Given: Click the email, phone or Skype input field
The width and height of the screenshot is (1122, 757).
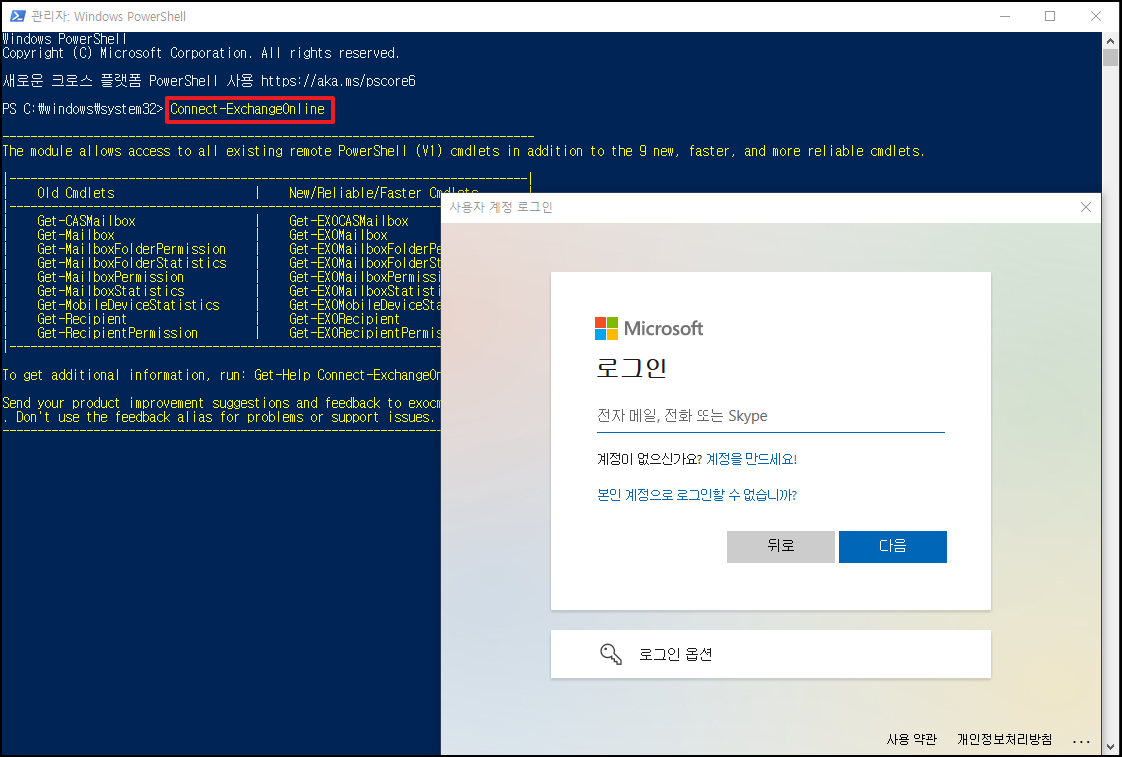Looking at the screenshot, I should tap(771, 416).
